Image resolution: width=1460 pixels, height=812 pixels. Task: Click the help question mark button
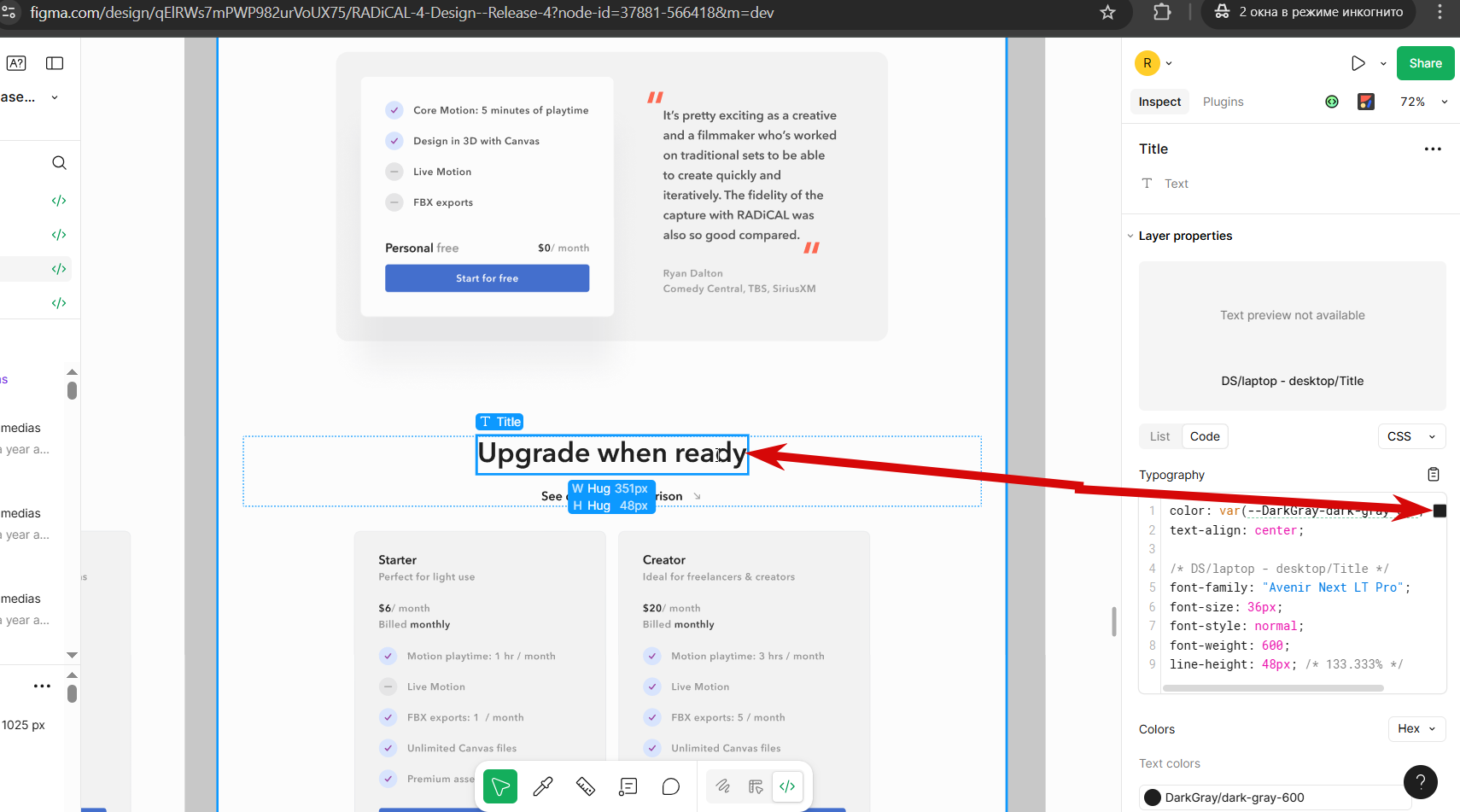pos(1420,781)
